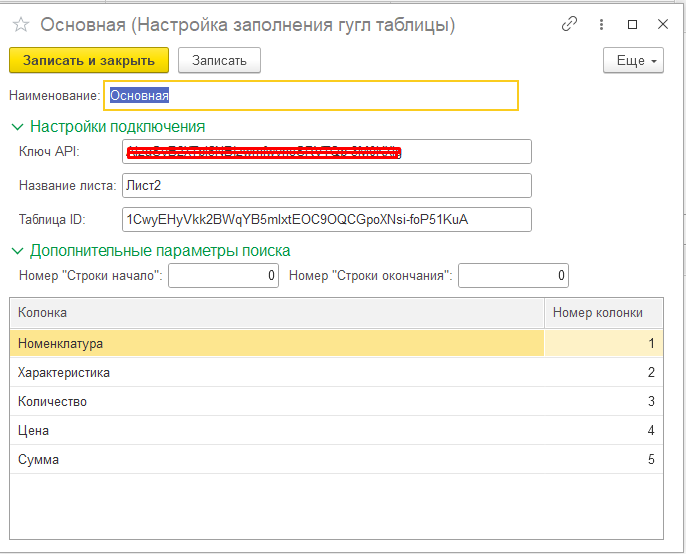Click the Записать button
The width and height of the screenshot is (686, 554).
219,60
